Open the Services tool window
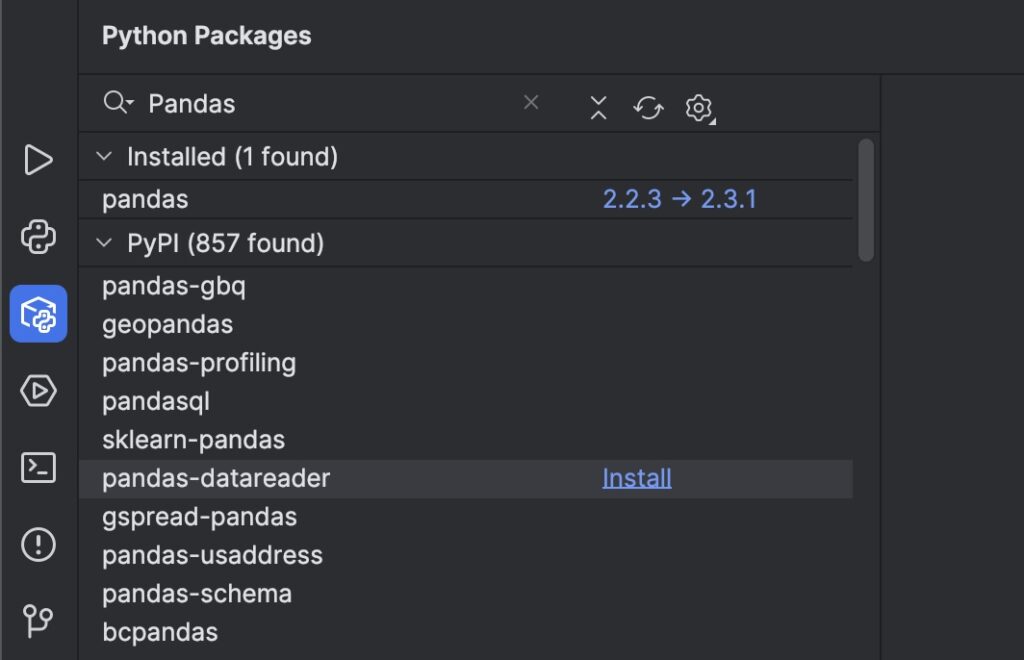 38,390
